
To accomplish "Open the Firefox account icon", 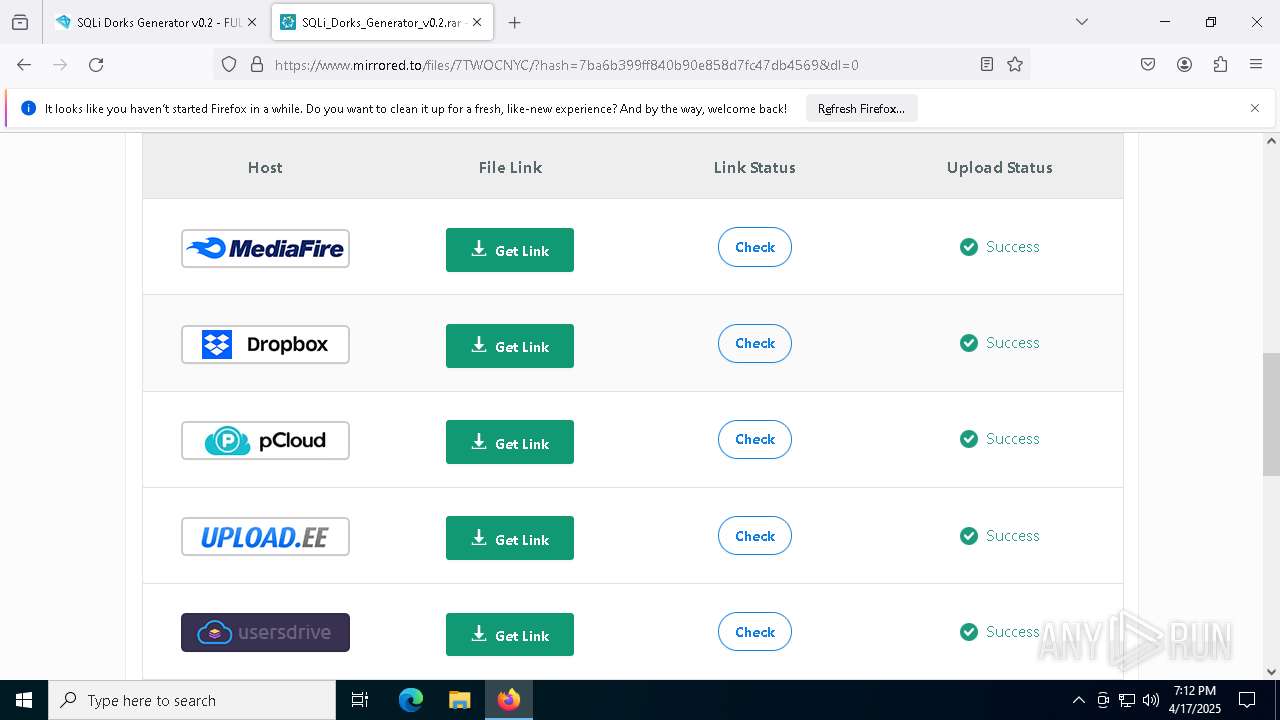I will click(1184, 65).
